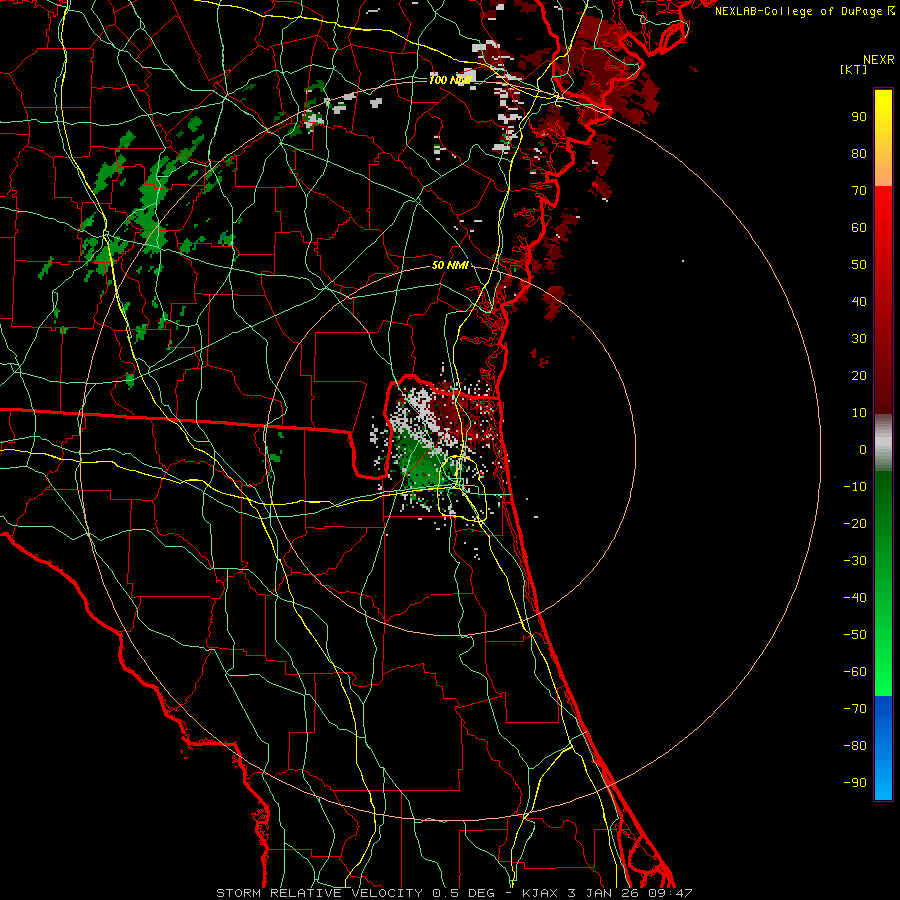This screenshot has height=900, width=900.
Task: Pick the gray zero-velocity segment of color bar
Action: point(883,443)
